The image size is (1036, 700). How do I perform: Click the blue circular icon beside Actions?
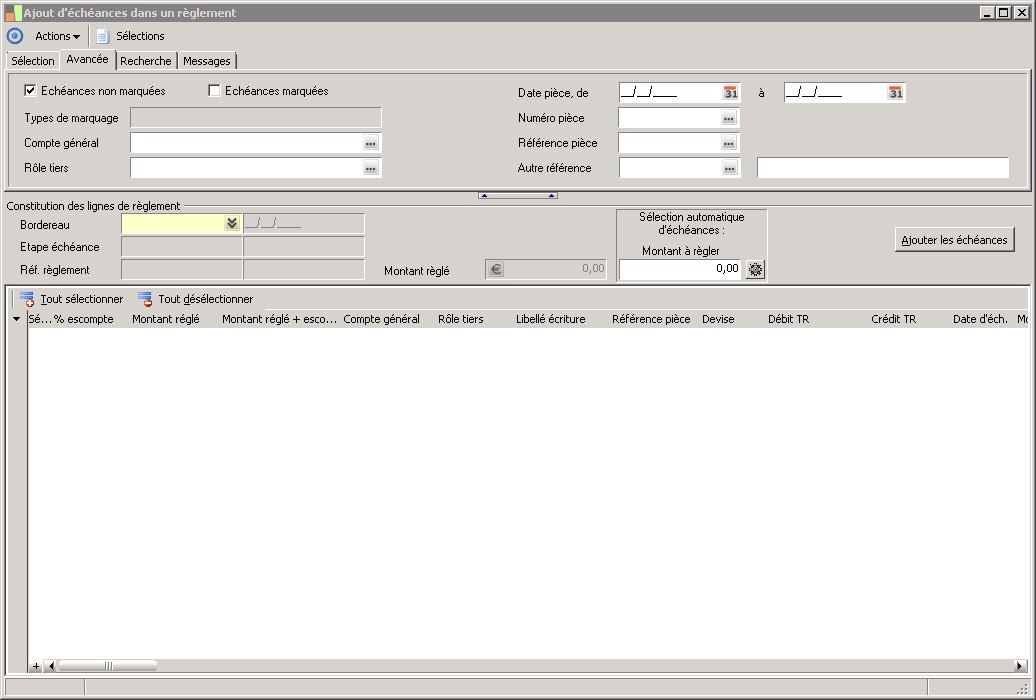[x=15, y=36]
